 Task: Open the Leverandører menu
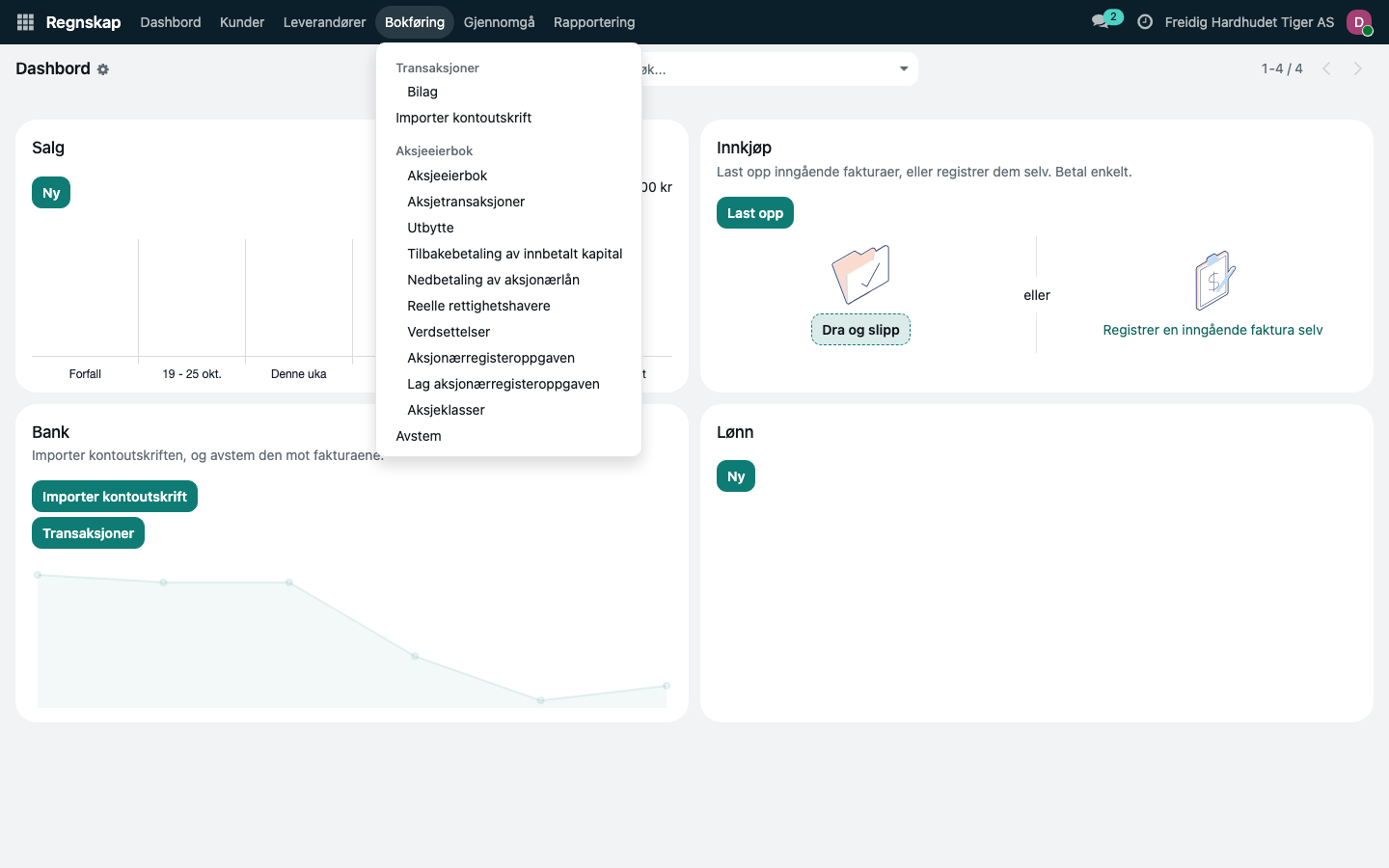[x=325, y=22]
